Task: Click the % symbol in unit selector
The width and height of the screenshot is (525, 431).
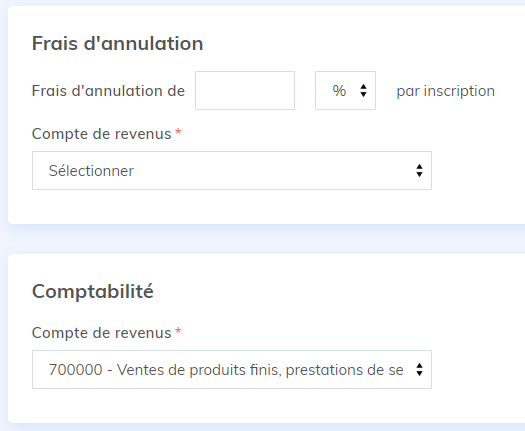Action: pyautogui.click(x=339, y=91)
